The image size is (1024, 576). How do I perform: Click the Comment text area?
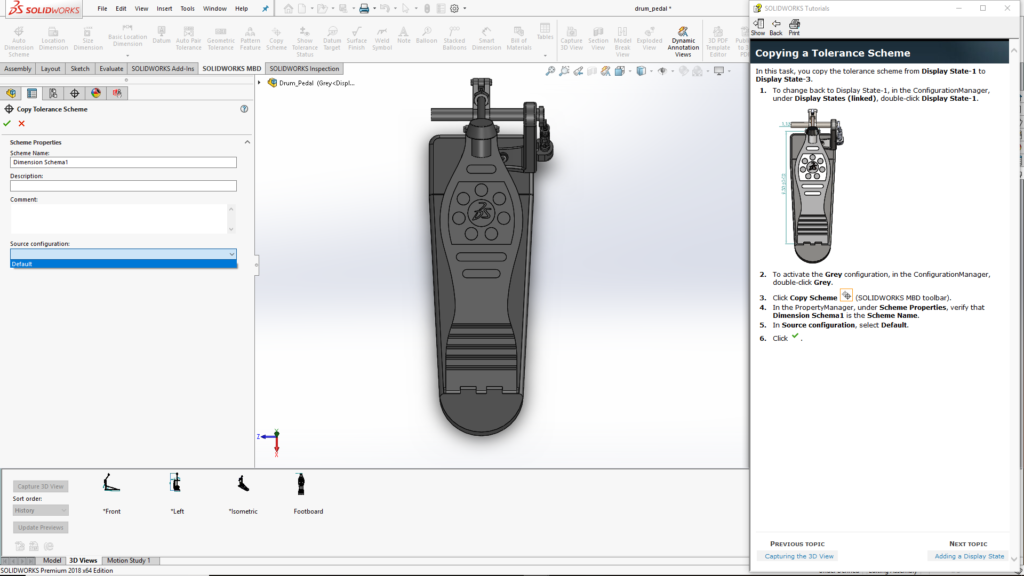[x=119, y=219]
